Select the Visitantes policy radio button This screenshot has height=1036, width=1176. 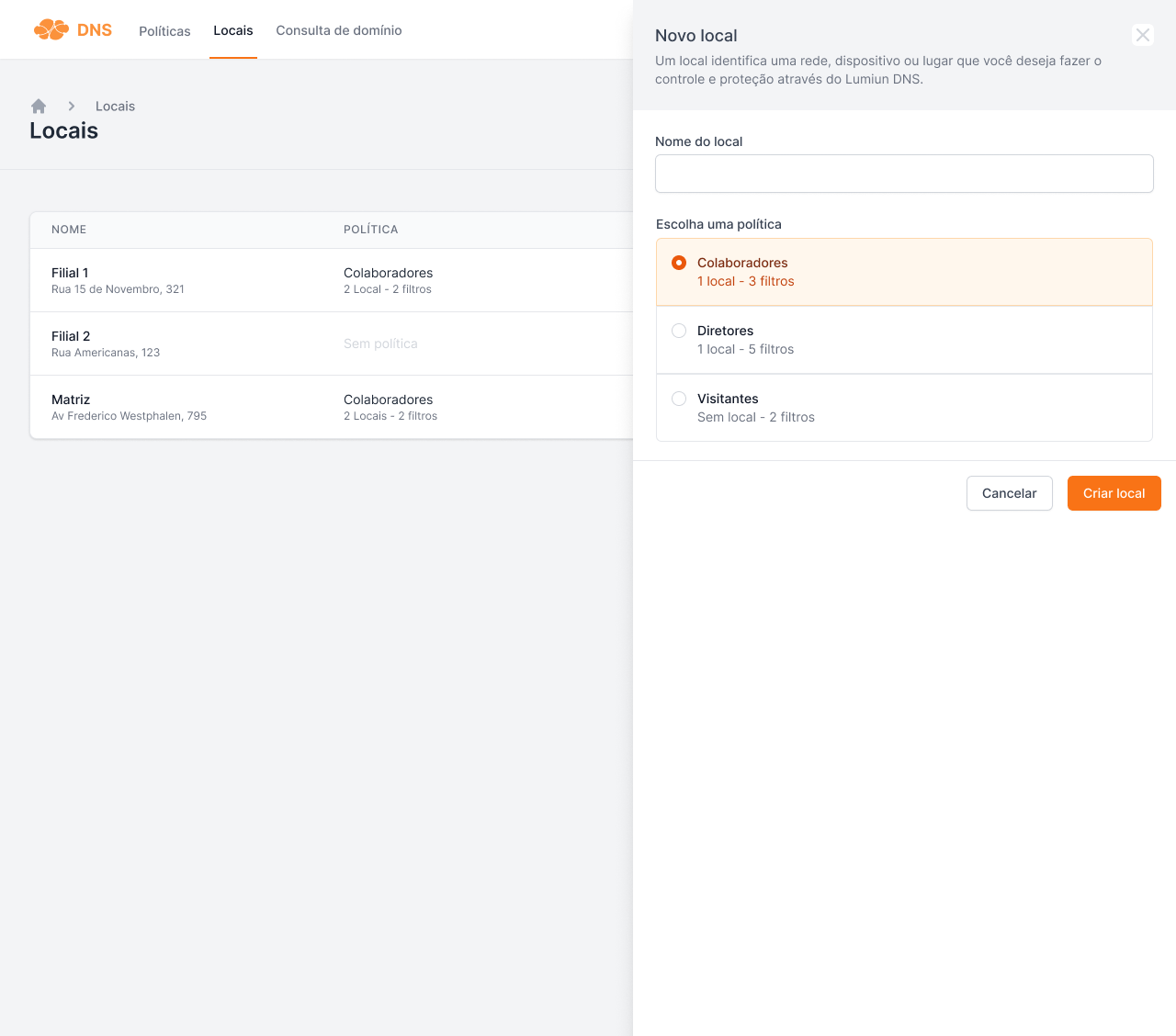point(679,399)
